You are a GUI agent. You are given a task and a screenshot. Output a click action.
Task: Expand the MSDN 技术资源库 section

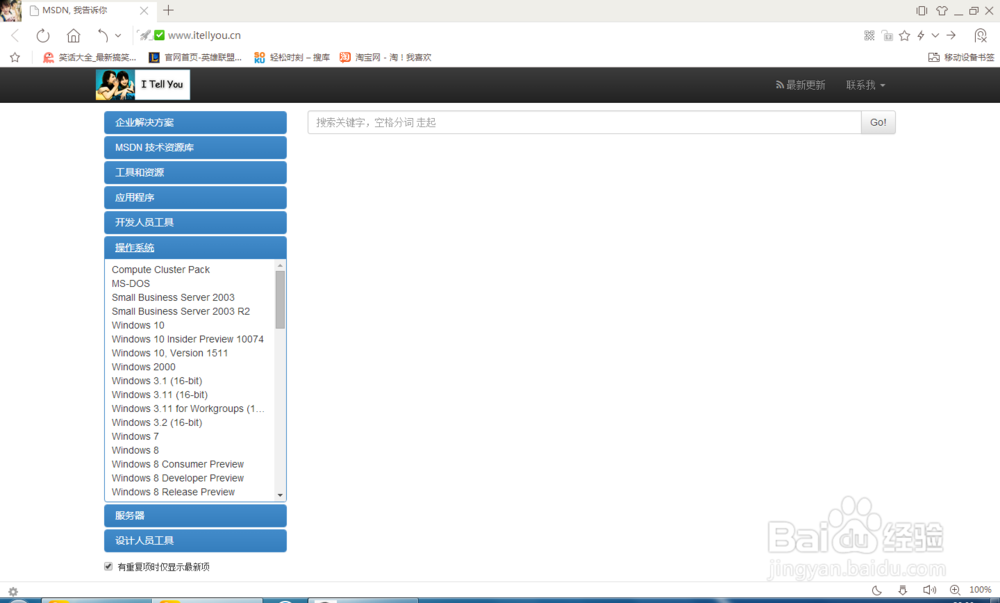195,147
